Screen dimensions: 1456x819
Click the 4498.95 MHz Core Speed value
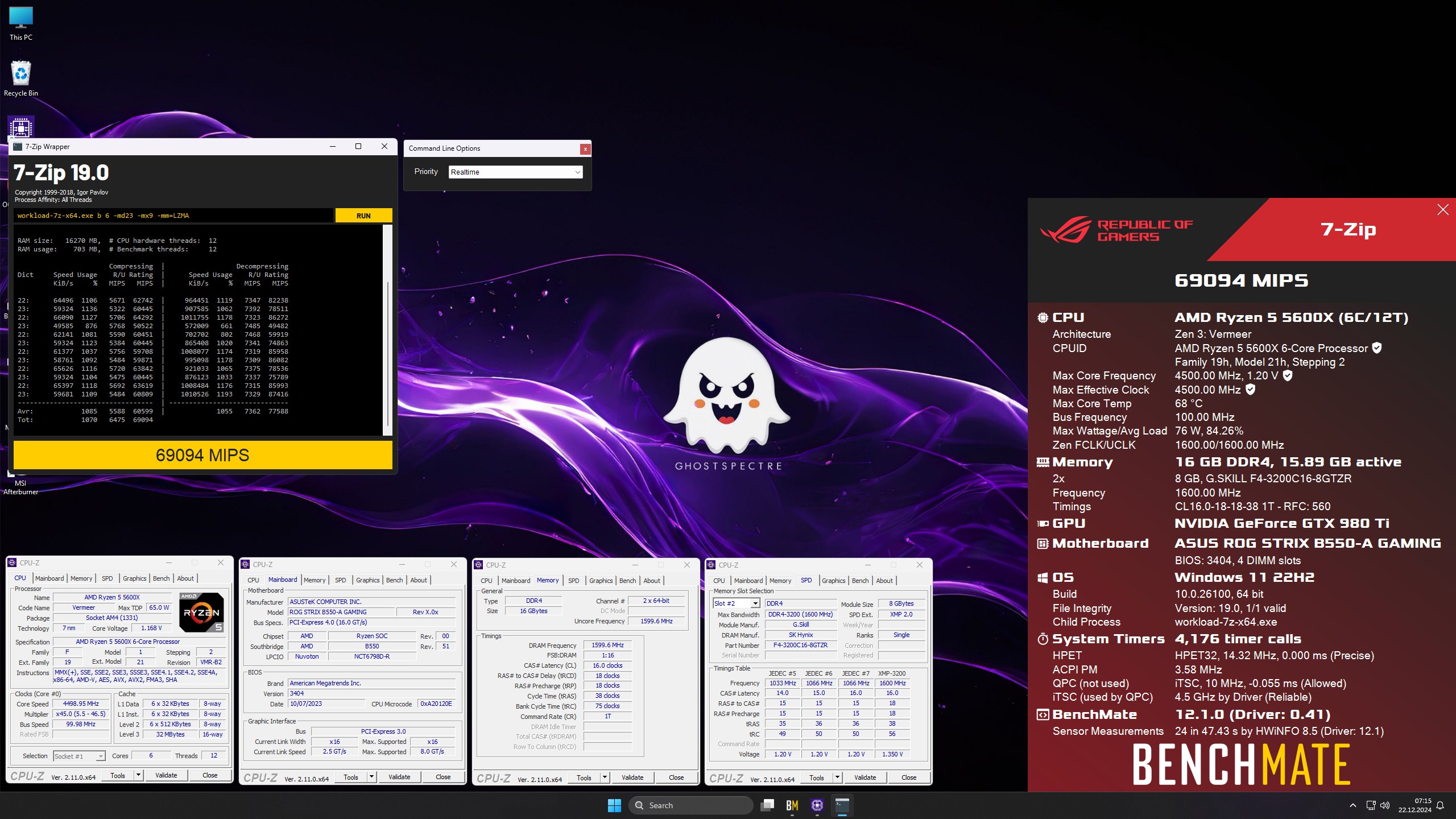[x=81, y=704]
